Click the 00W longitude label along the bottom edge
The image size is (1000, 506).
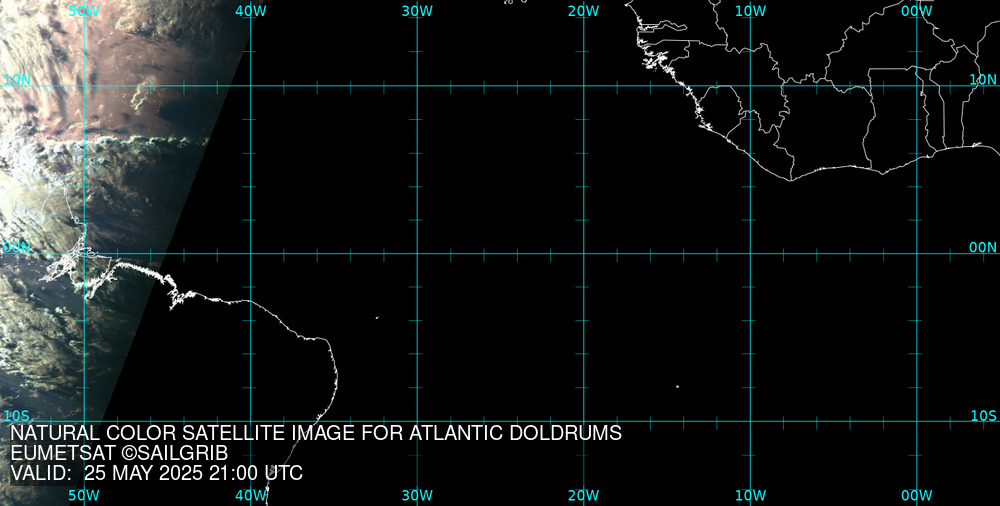point(917,496)
